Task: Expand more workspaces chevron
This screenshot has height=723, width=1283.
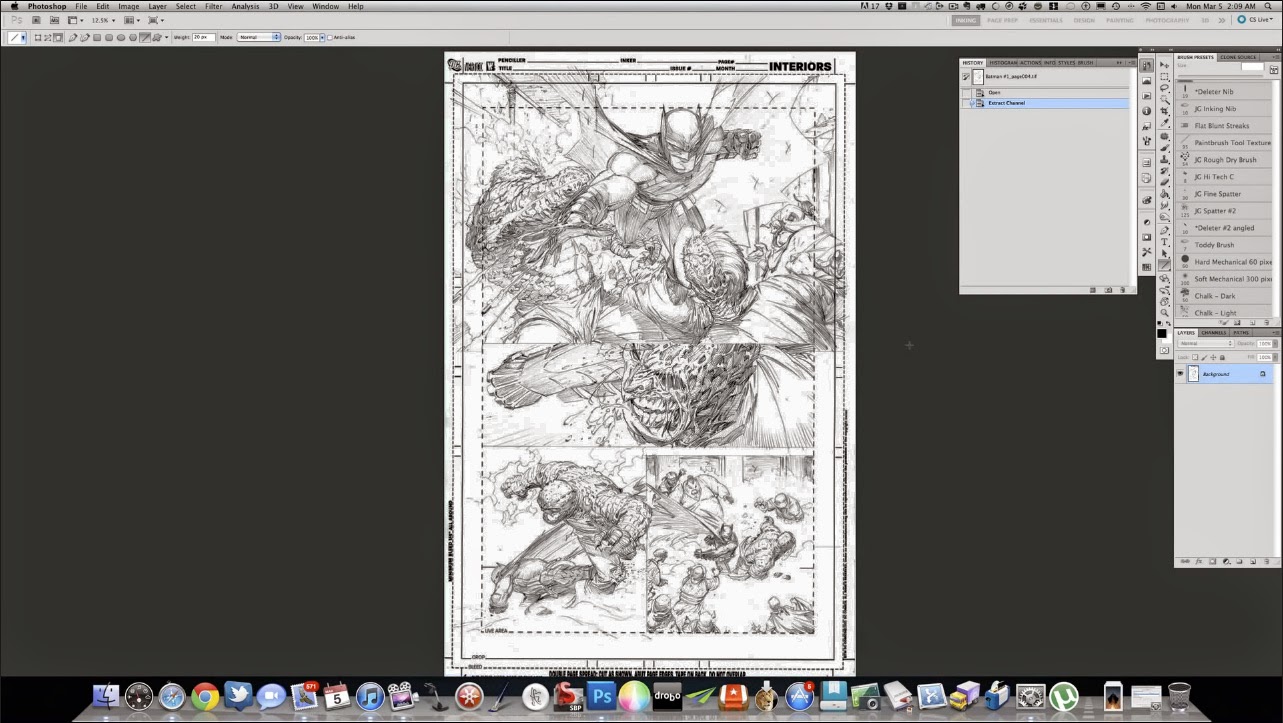Action: 1221,20
